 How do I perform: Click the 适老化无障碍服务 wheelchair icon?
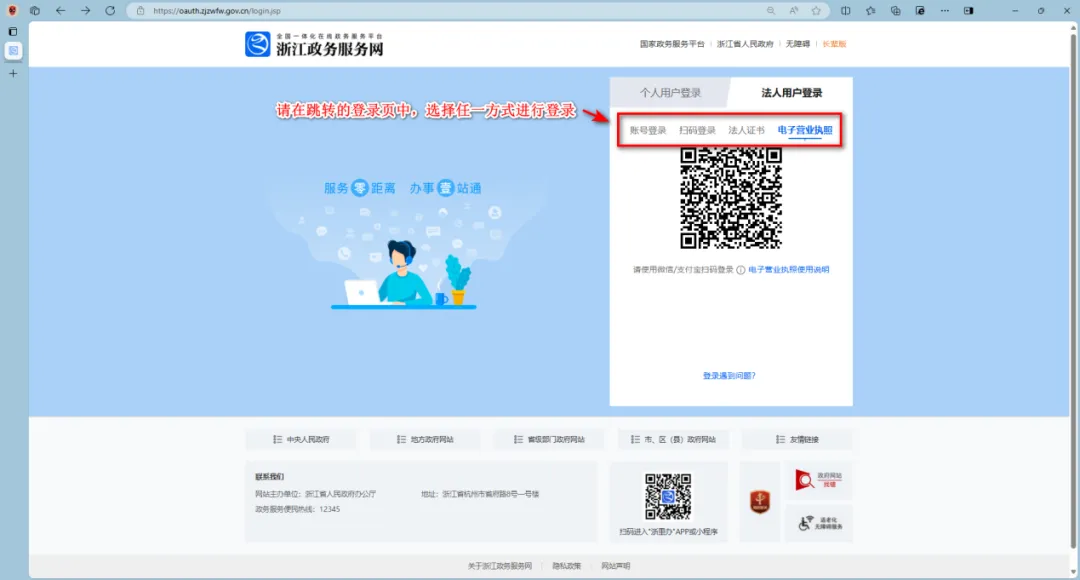tap(820, 524)
